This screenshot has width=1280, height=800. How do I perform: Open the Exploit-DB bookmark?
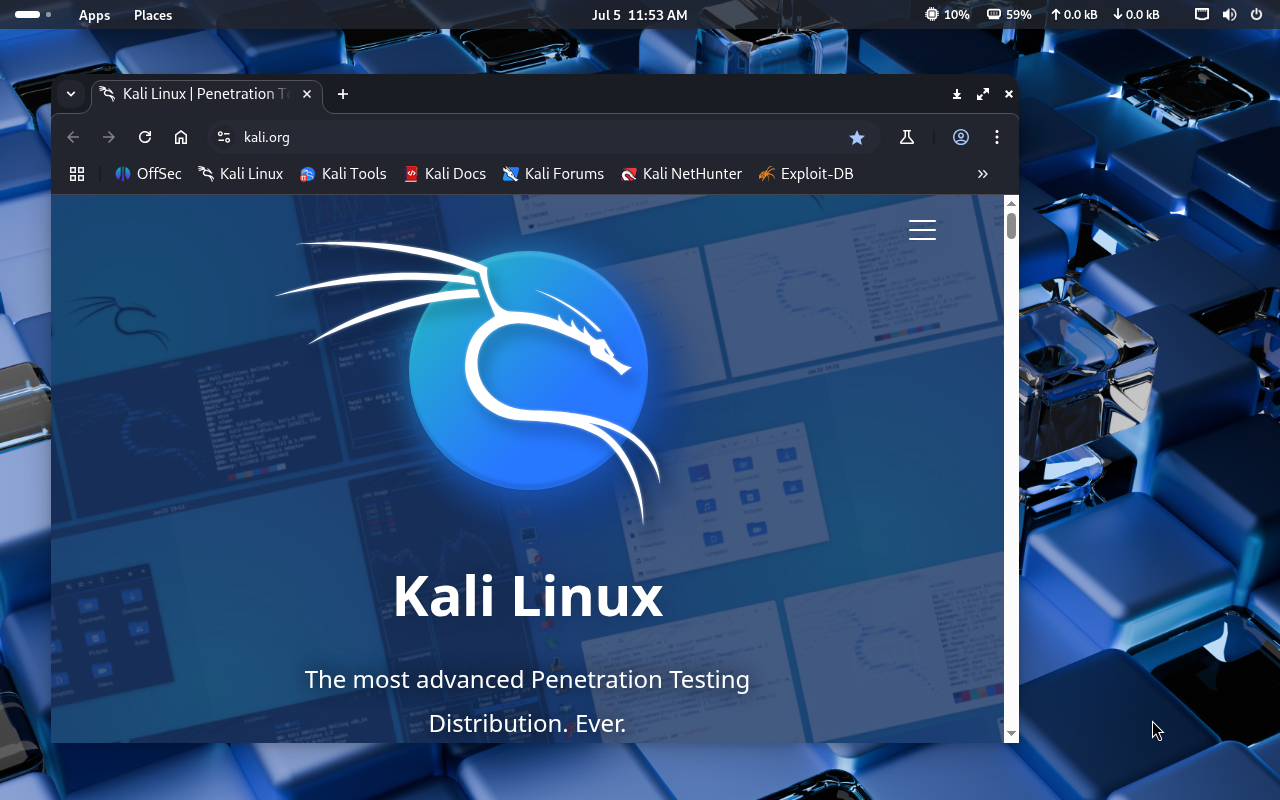pyautogui.click(x=805, y=174)
